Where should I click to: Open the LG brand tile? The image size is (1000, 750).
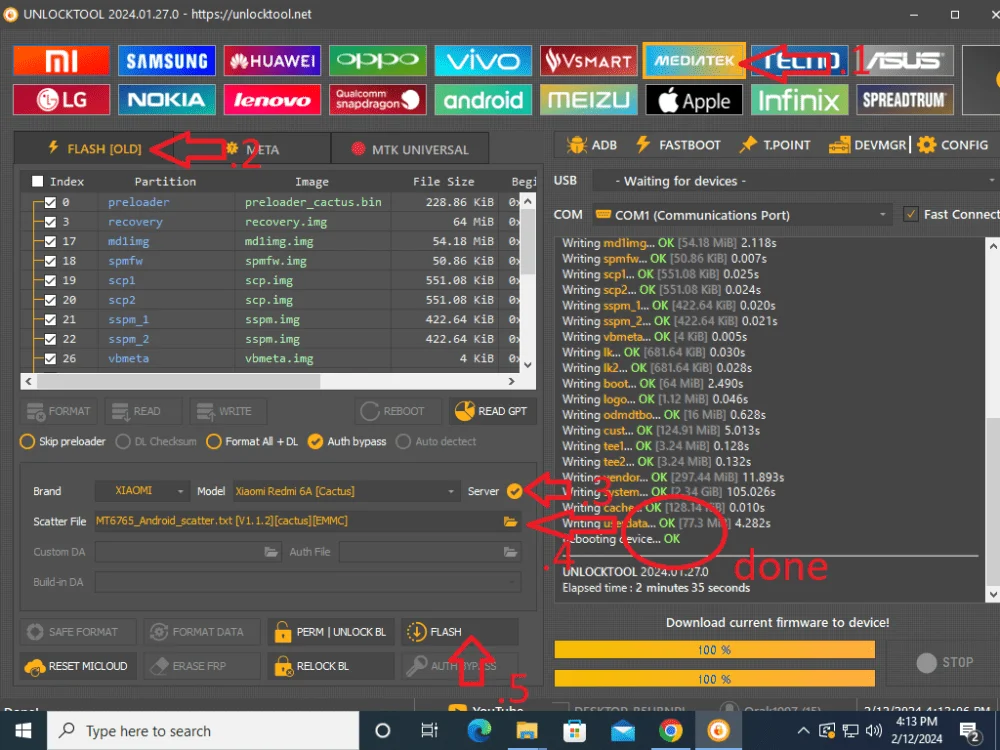point(61,99)
